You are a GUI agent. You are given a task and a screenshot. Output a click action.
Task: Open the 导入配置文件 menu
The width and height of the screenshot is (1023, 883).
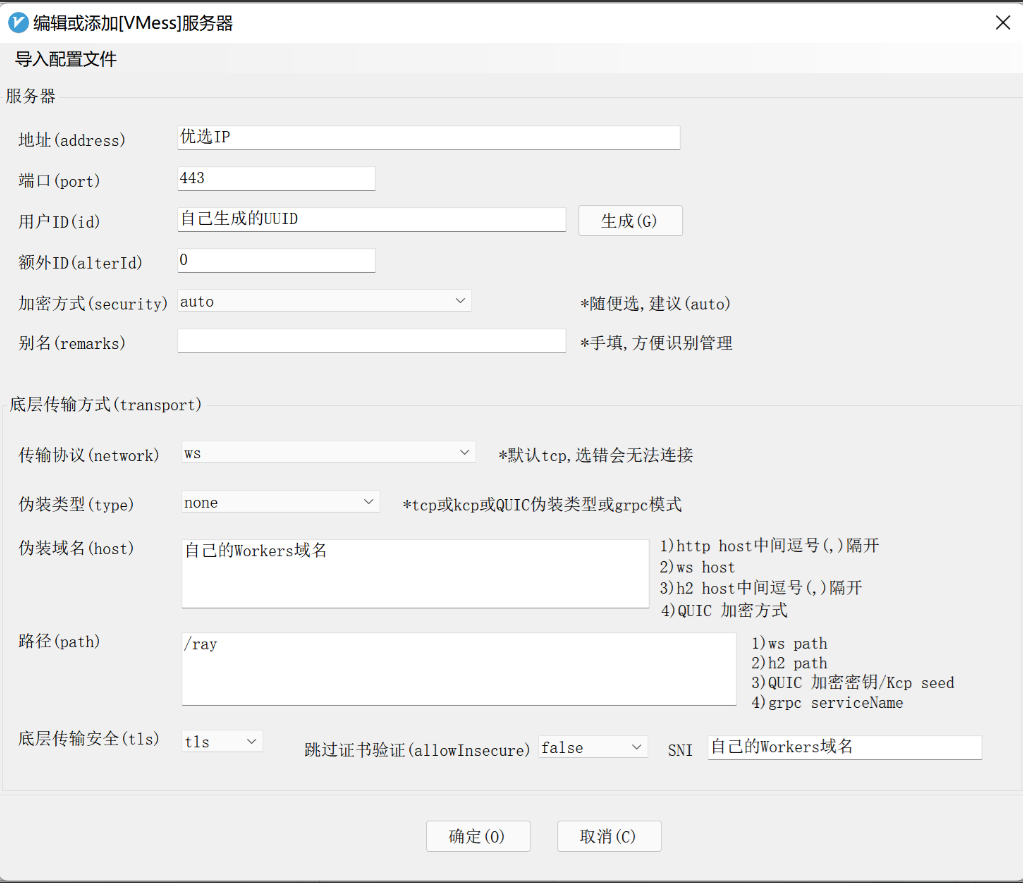[66, 59]
